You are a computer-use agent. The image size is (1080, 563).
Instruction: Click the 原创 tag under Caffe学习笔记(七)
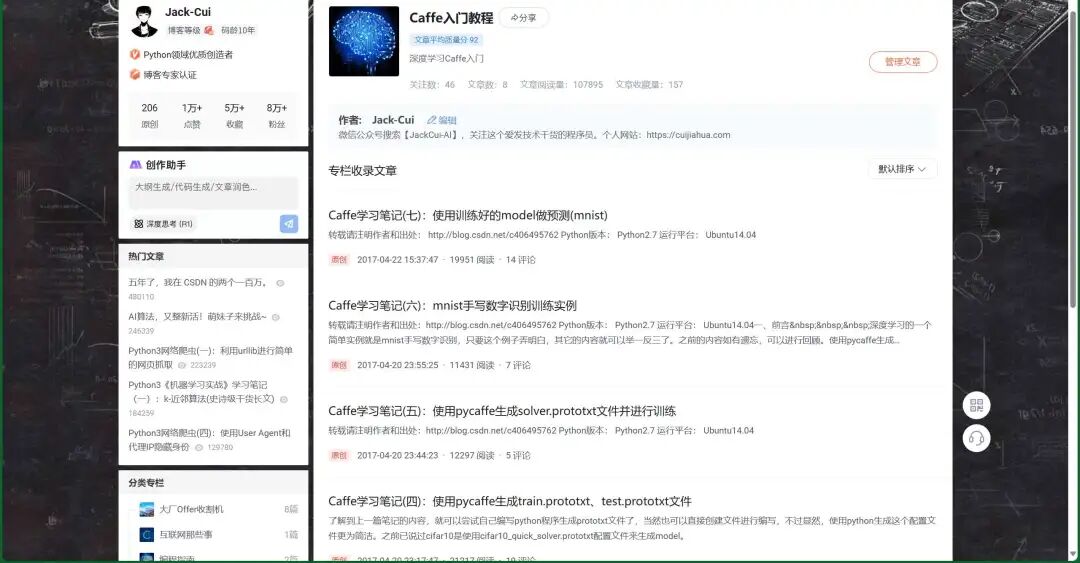(339, 260)
